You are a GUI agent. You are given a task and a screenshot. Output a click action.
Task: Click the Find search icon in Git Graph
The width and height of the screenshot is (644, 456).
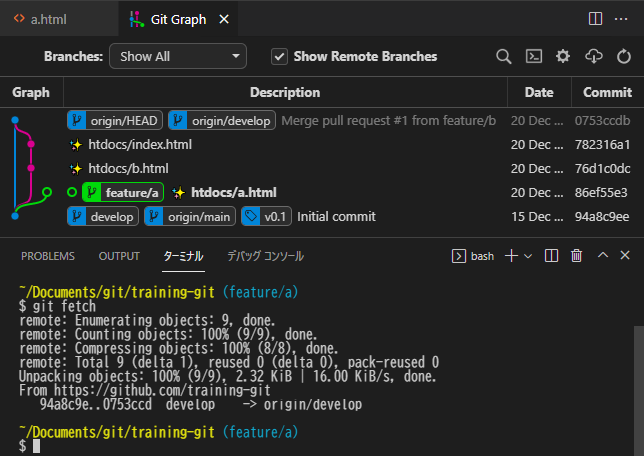[504, 56]
